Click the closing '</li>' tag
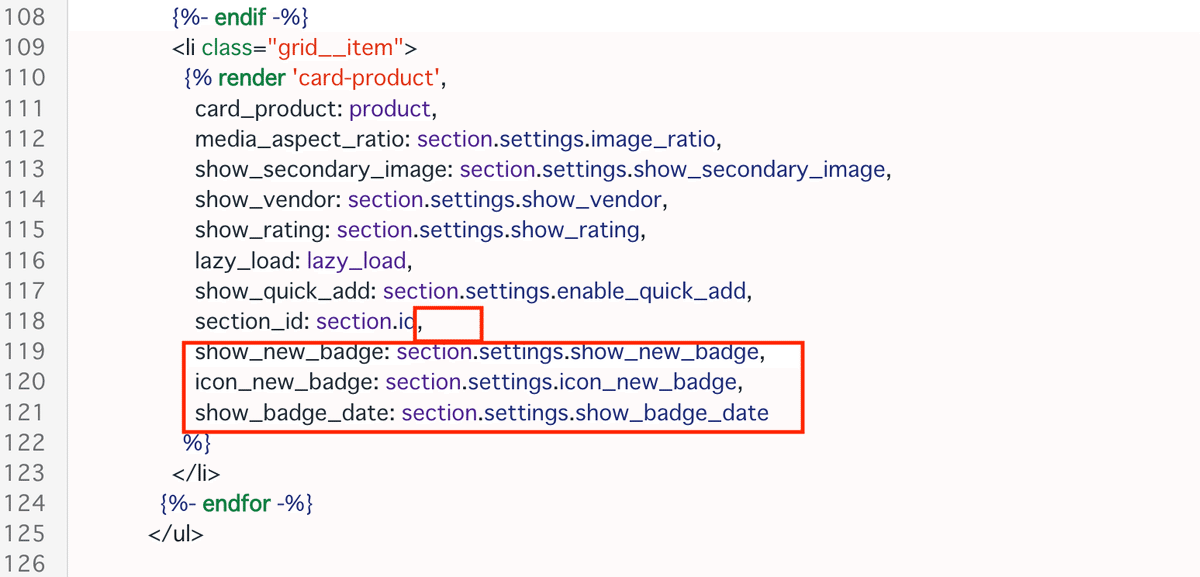 click(196, 473)
